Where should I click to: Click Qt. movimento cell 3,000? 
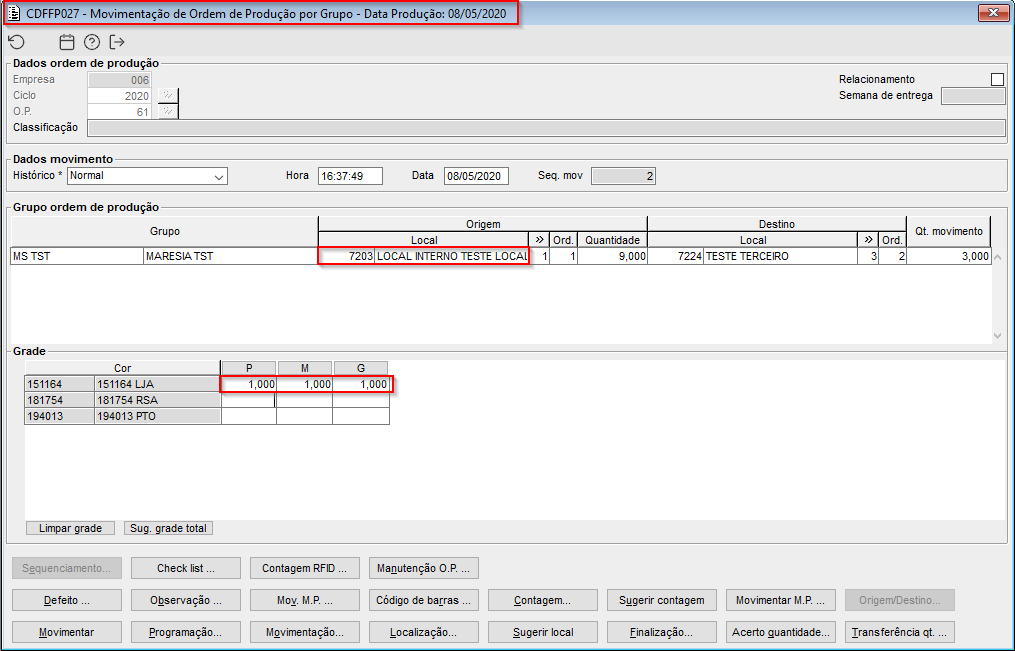coord(949,256)
